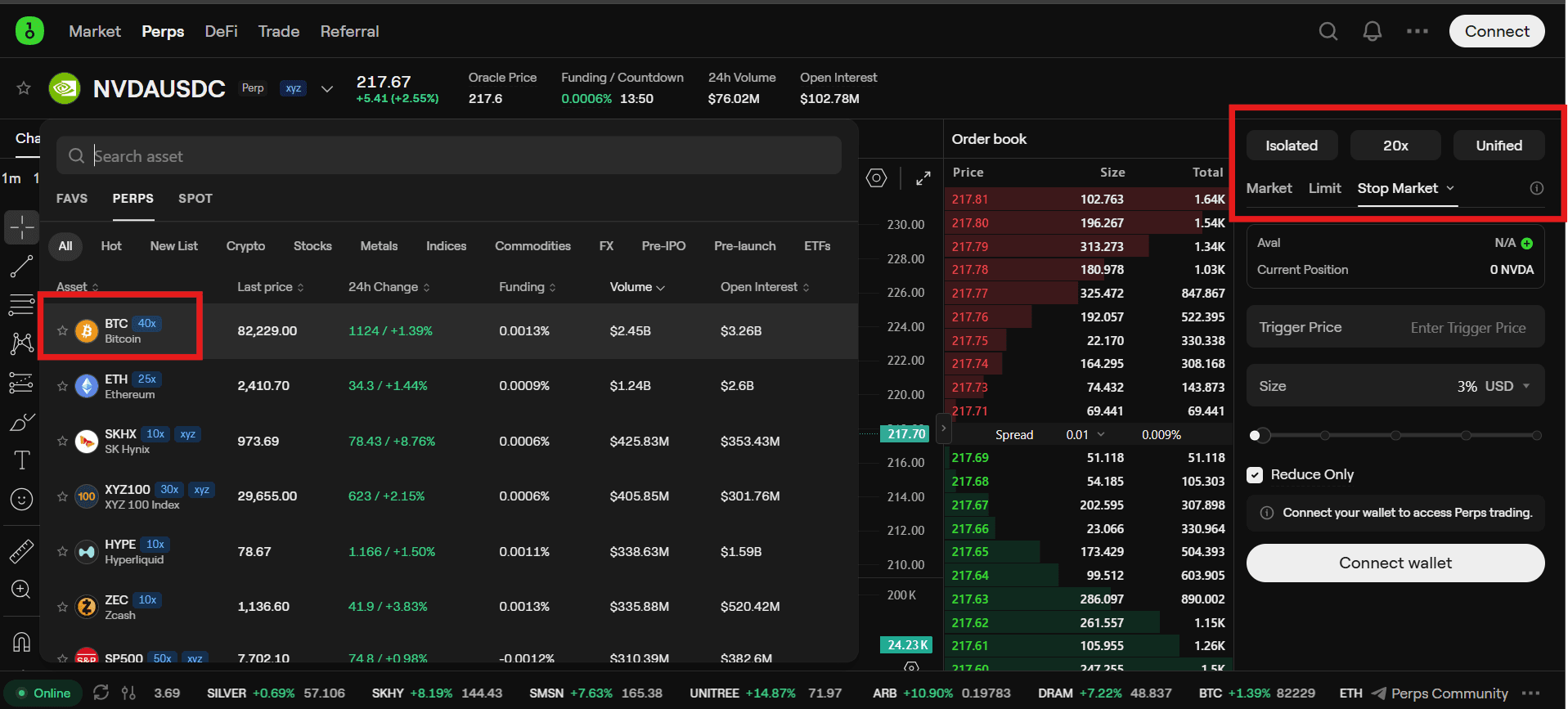Screen dimensions: 1568x709
Task: Click the green plus deposit icon
Action: tap(1527, 243)
